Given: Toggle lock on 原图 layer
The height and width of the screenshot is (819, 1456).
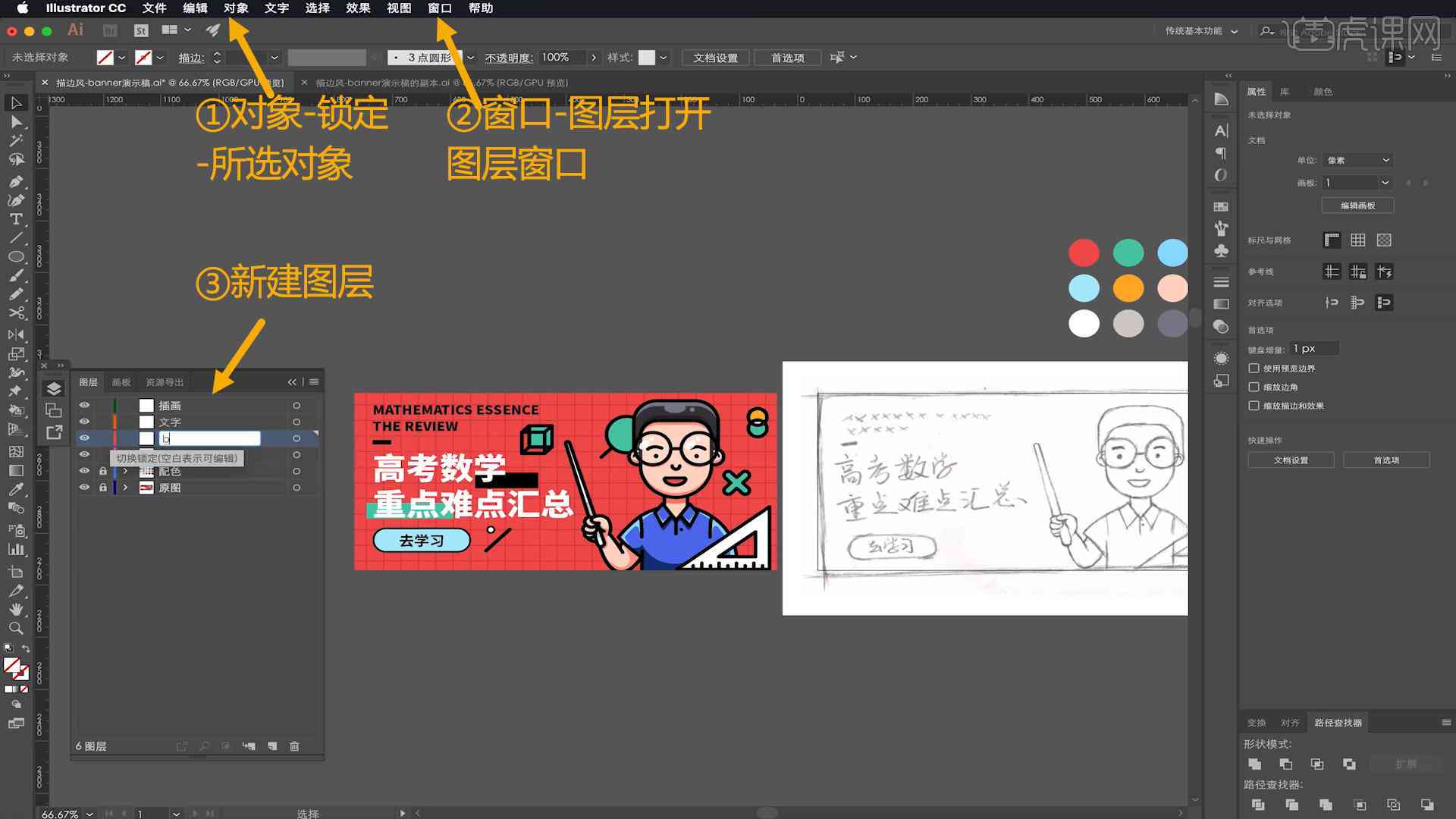Looking at the screenshot, I should [102, 487].
